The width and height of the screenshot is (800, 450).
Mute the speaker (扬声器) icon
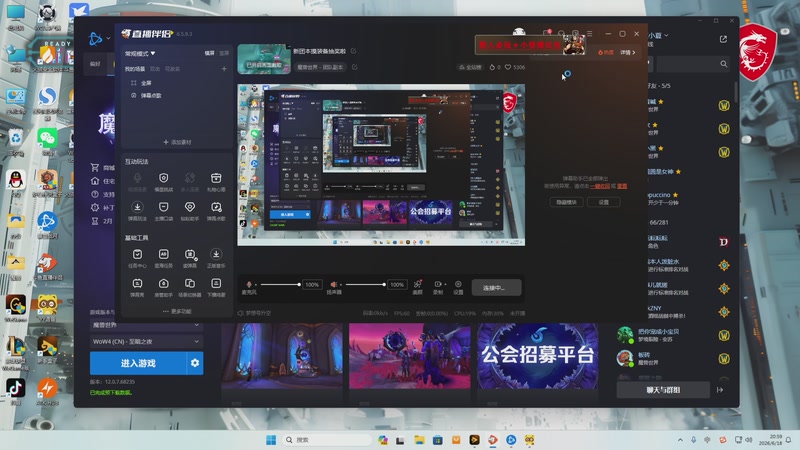pyautogui.click(x=334, y=285)
